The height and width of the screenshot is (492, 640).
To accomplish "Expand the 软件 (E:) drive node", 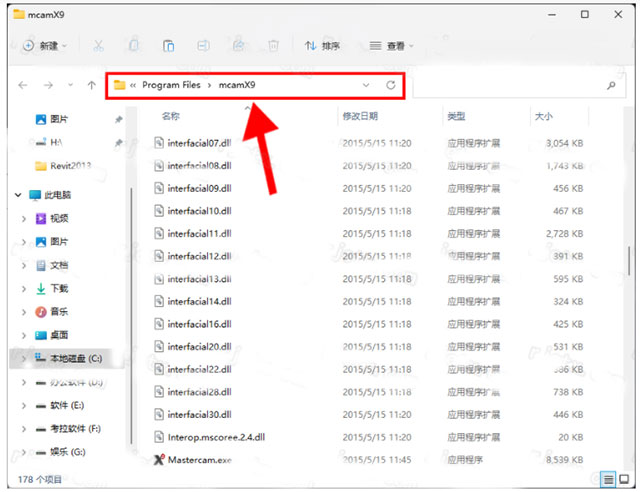I will (24, 405).
